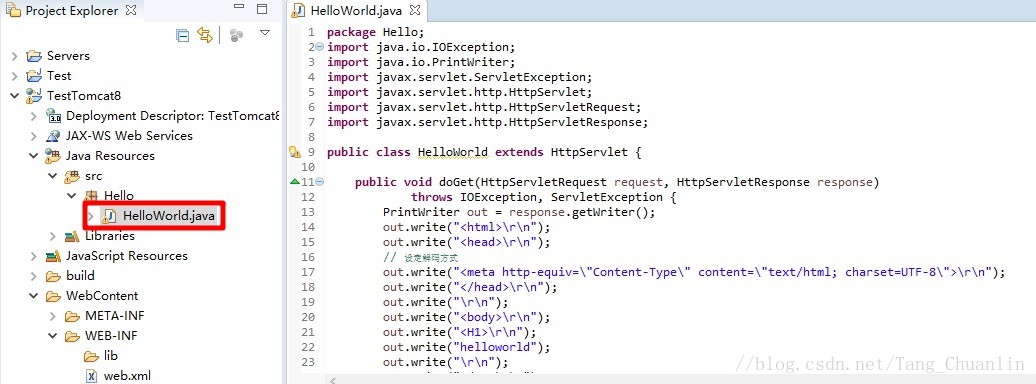Collapse the WEB-INF folder

click(x=53, y=336)
